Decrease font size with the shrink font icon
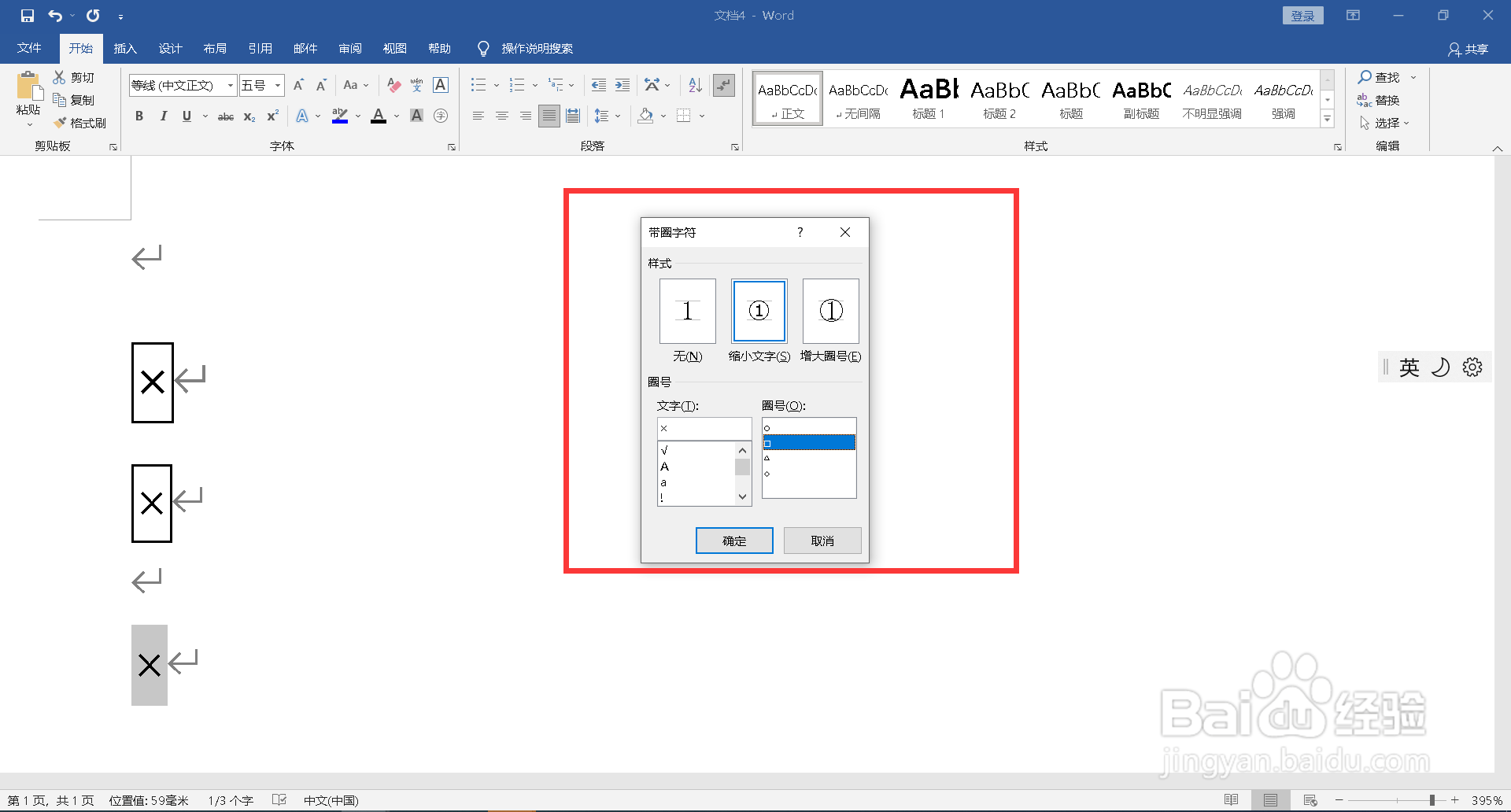 click(x=321, y=85)
